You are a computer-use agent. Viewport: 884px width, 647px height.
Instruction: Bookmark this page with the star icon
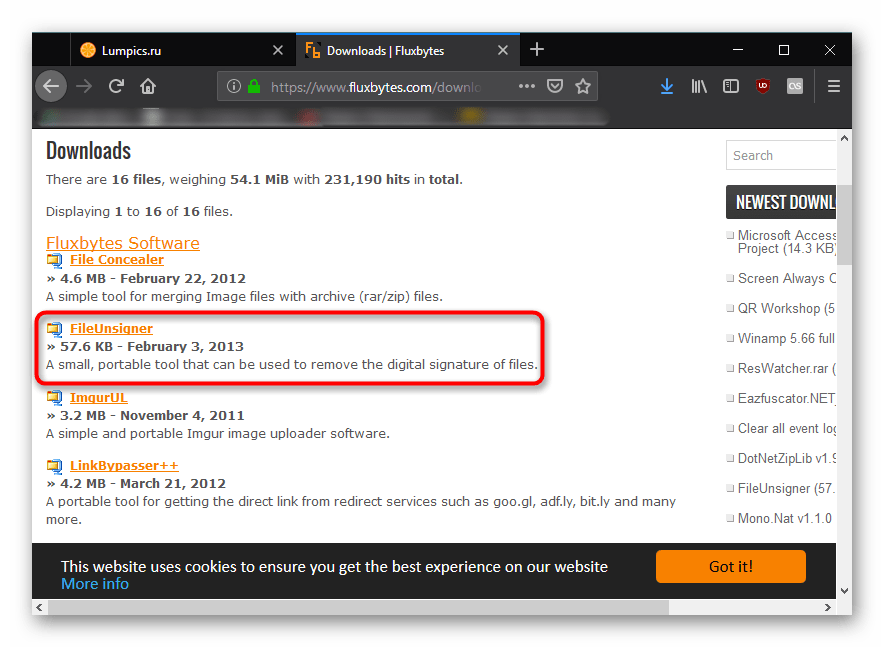click(583, 86)
